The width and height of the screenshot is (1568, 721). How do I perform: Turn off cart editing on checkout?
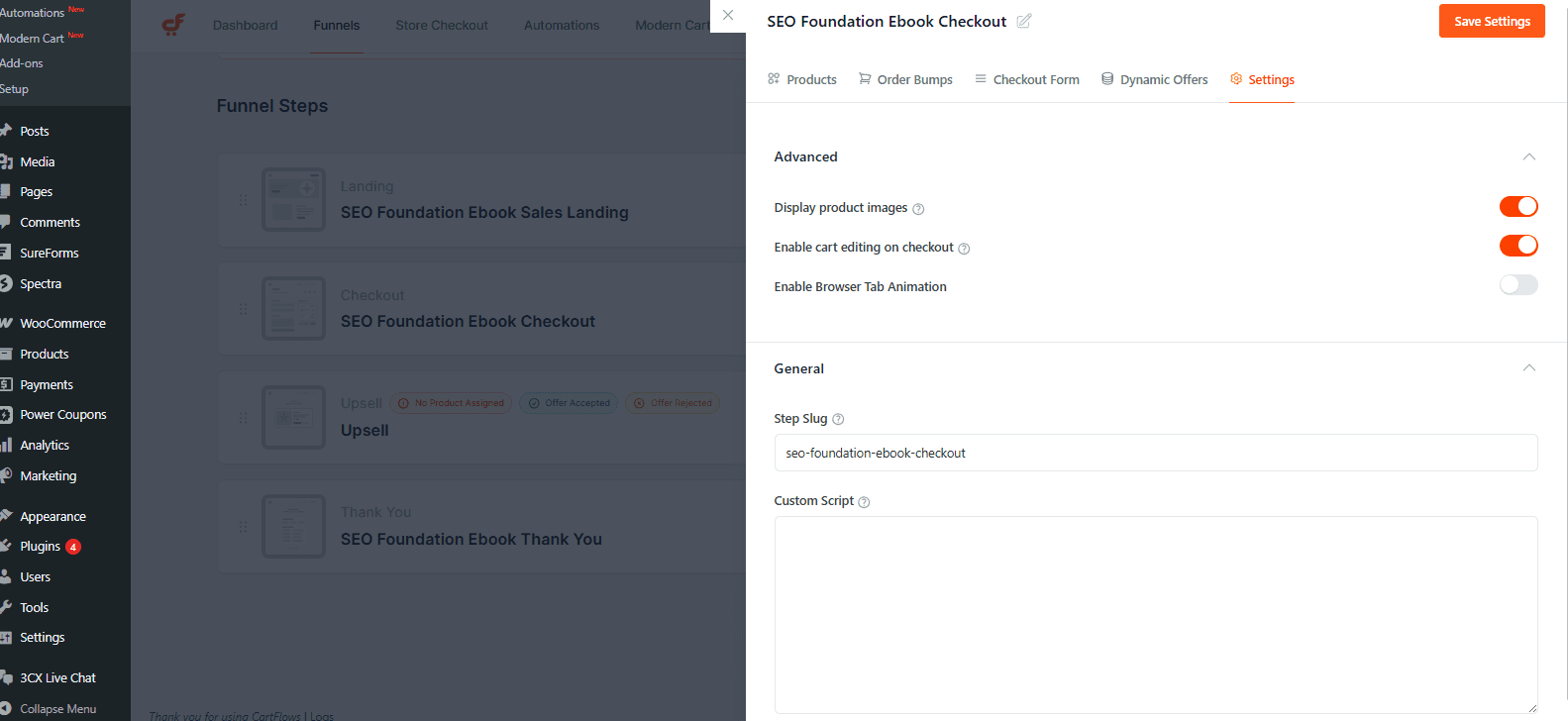(1517, 246)
